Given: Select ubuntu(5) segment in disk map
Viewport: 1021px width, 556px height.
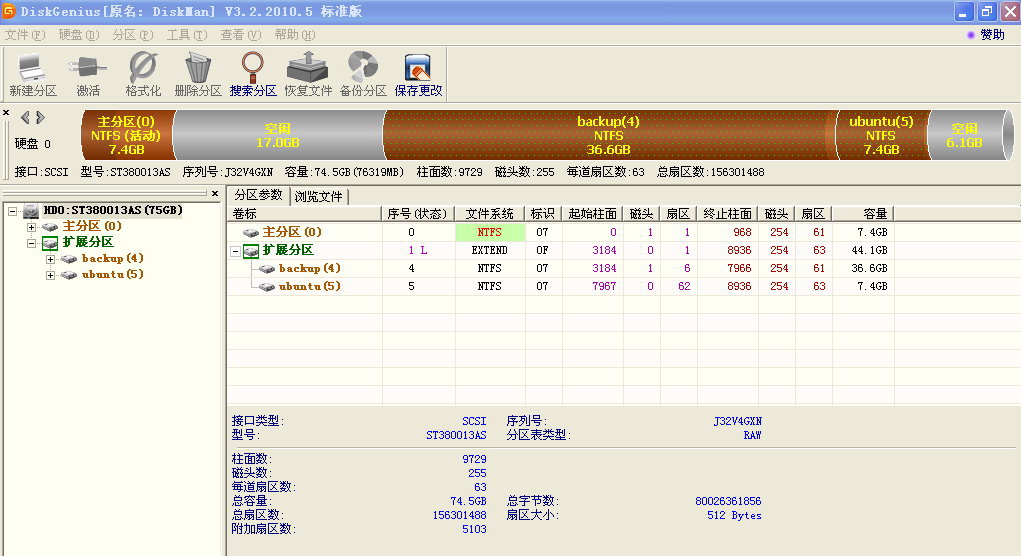Looking at the screenshot, I should click(x=881, y=135).
